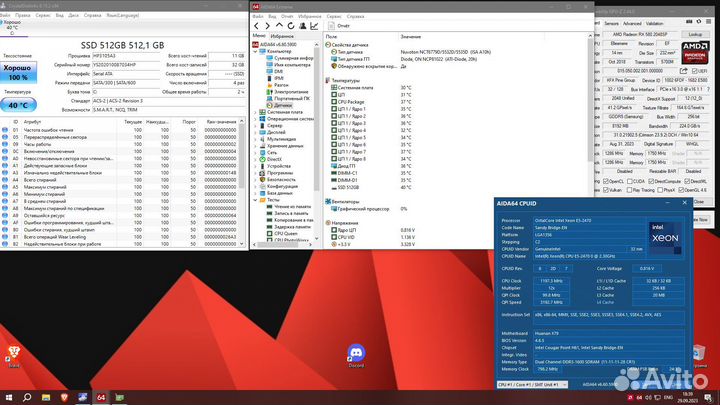This screenshot has height=405, width=720.
Task: Toggle OpenGL 4.6 checkbox in GPU-Z
Action: 681,190
